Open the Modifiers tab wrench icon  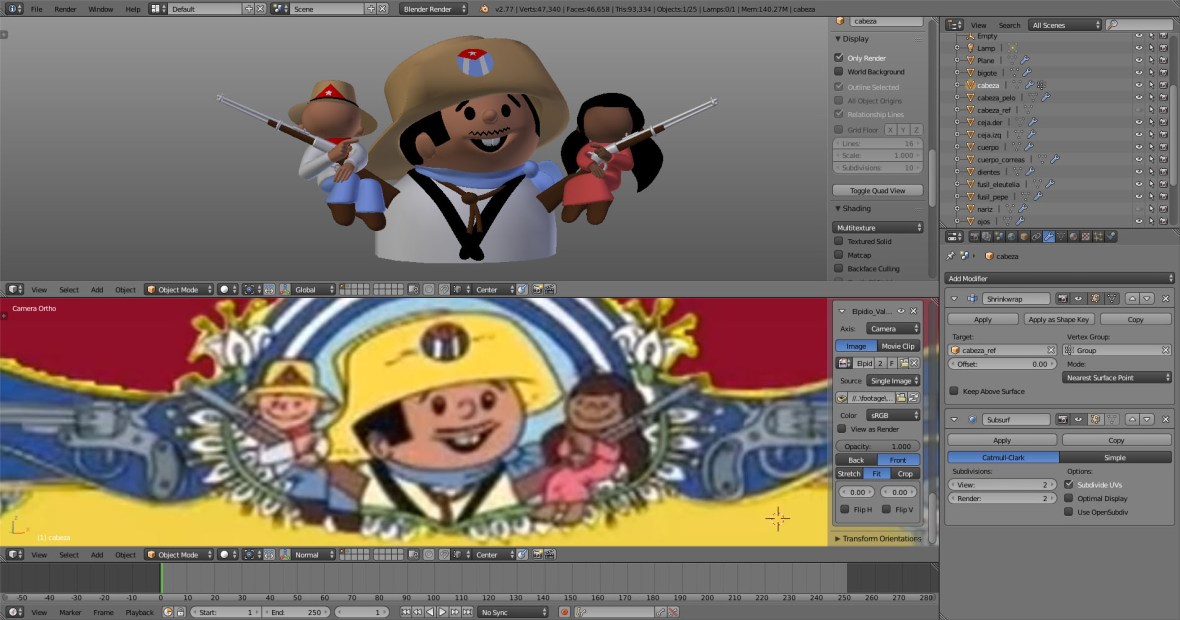[x=1048, y=237]
